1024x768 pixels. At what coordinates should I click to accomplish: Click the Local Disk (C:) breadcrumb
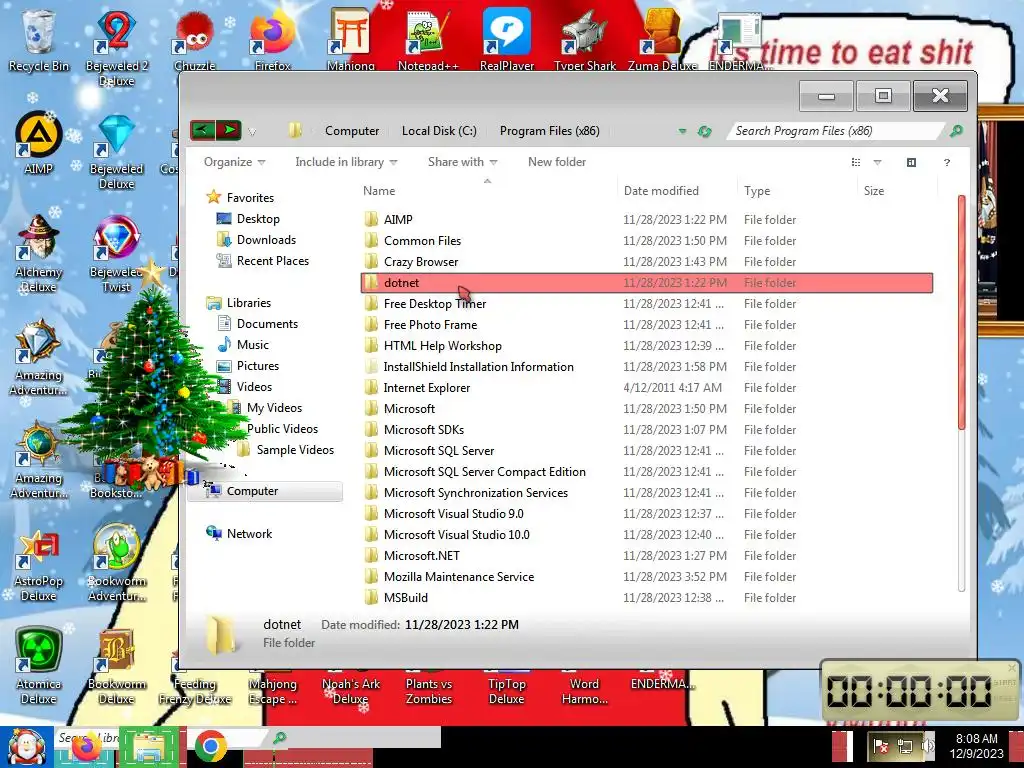click(x=439, y=131)
